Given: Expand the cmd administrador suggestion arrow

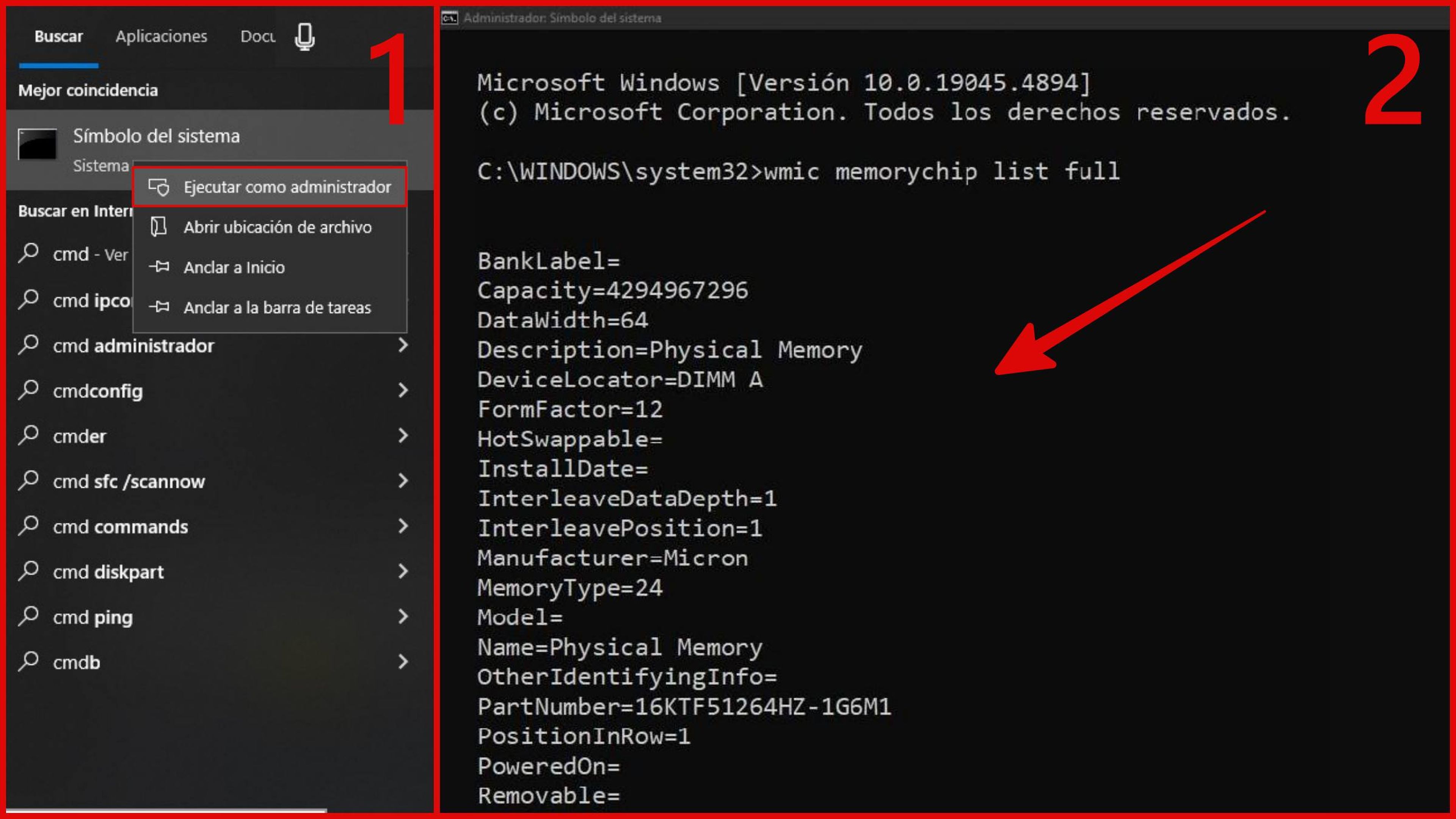Looking at the screenshot, I should [x=403, y=345].
